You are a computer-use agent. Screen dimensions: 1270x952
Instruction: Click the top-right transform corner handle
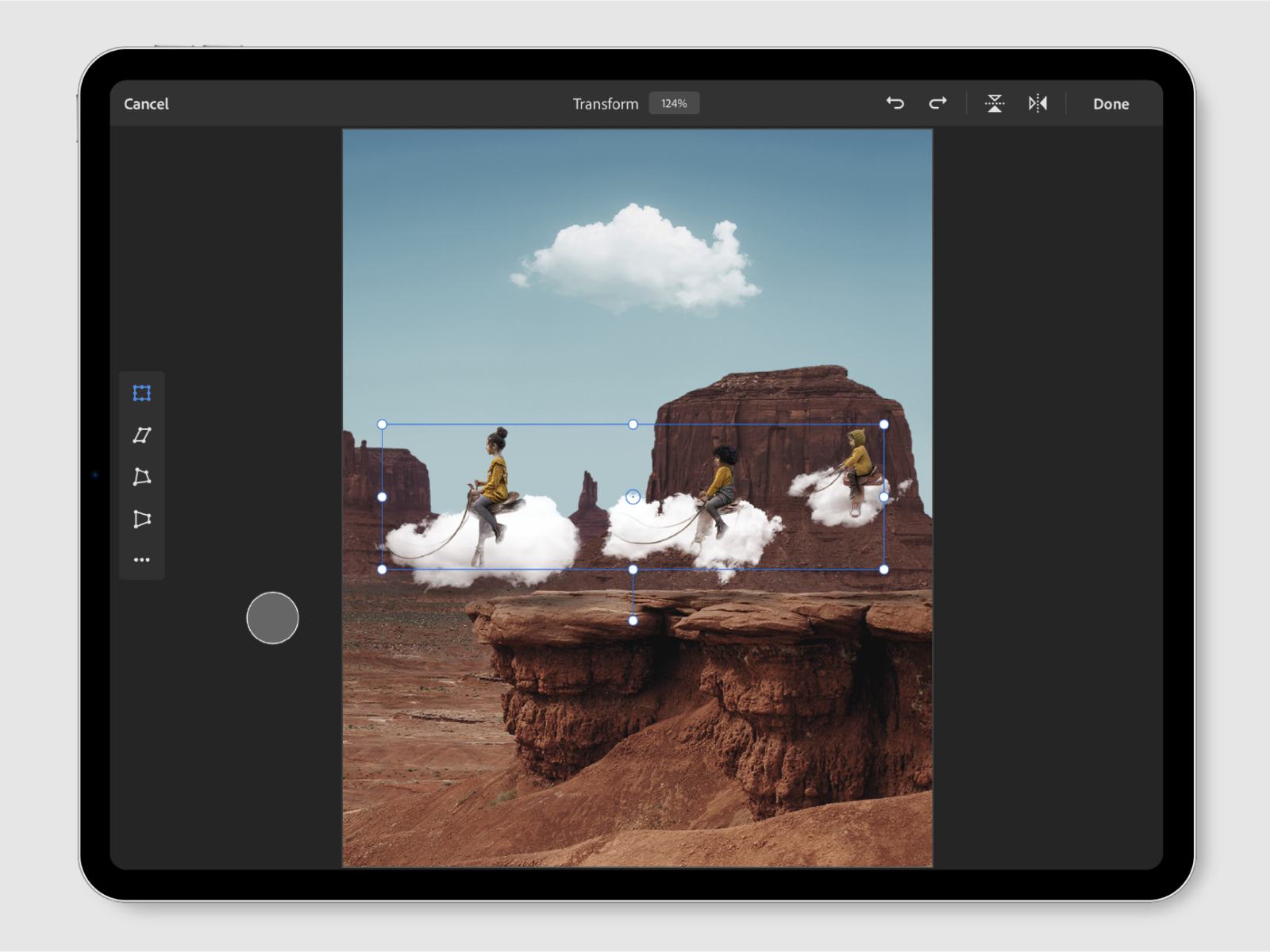coord(884,424)
